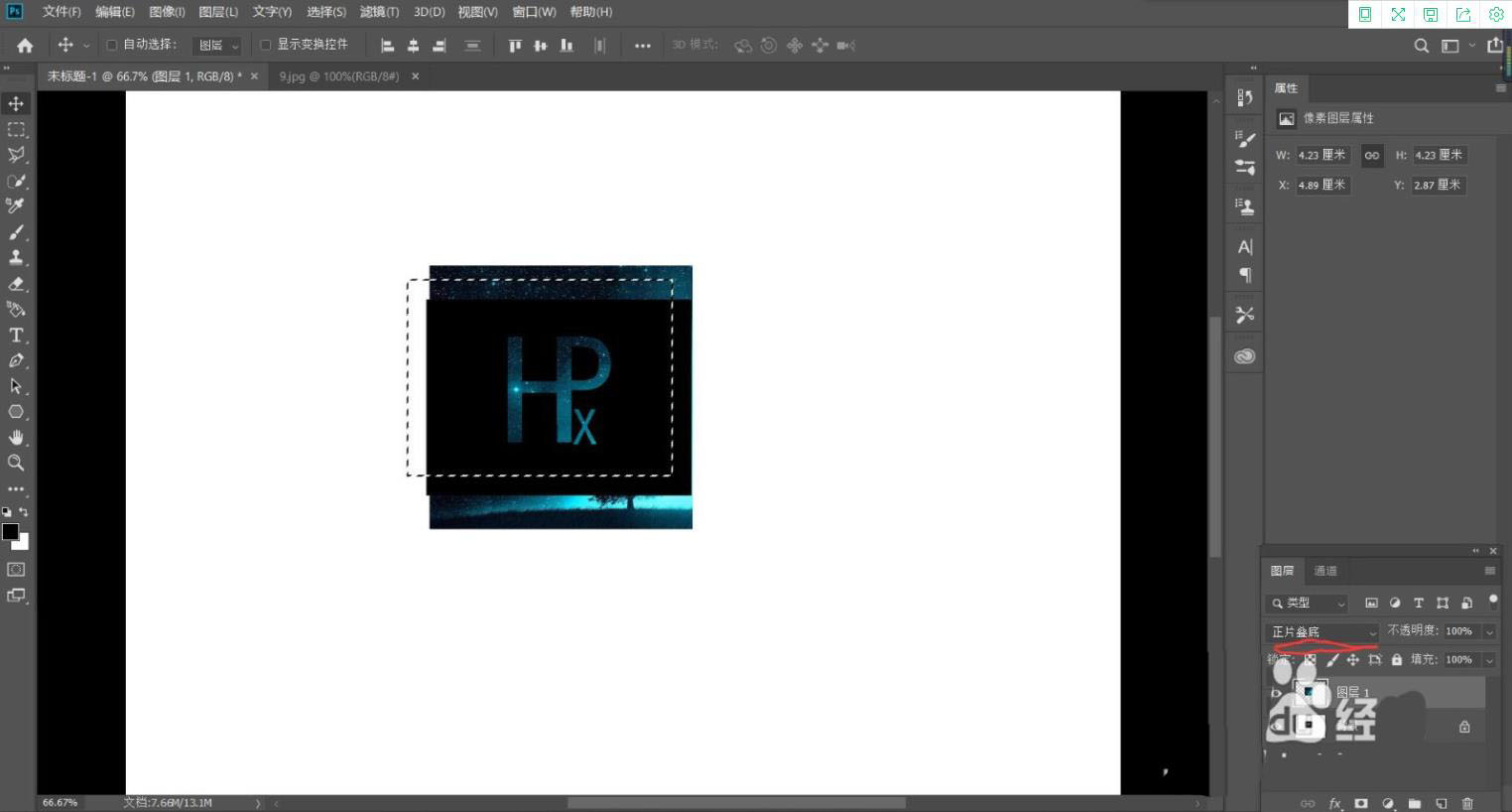Expand the 不透明度 opacity dropdown arrow
Screen dimensions: 1512x812
coord(1488,631)
